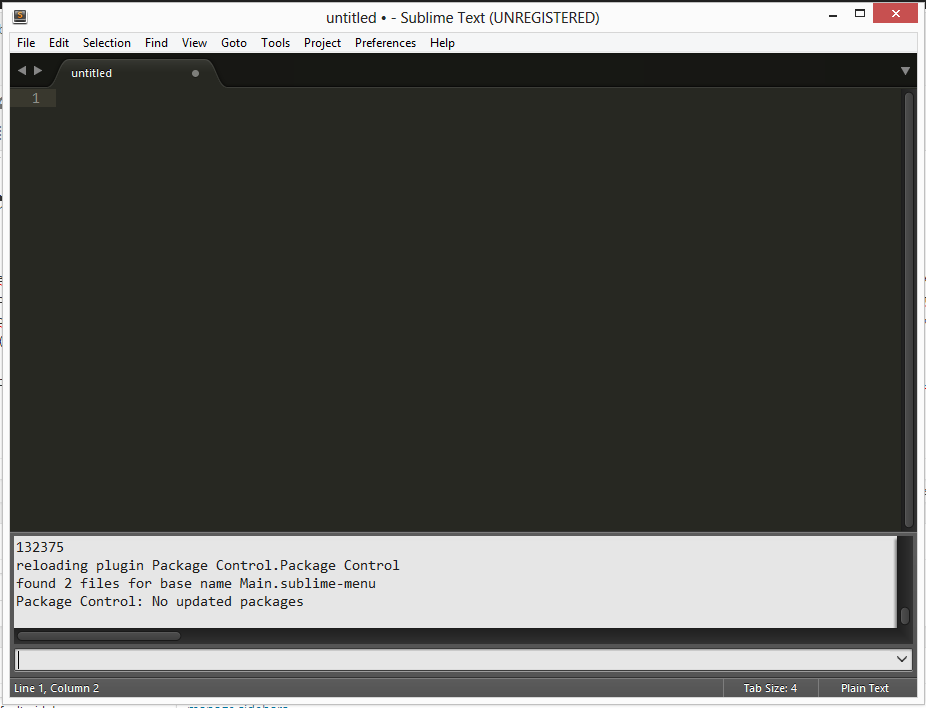Close the untitled tab via its dot
926x708 pixels.
click(195, 73)
